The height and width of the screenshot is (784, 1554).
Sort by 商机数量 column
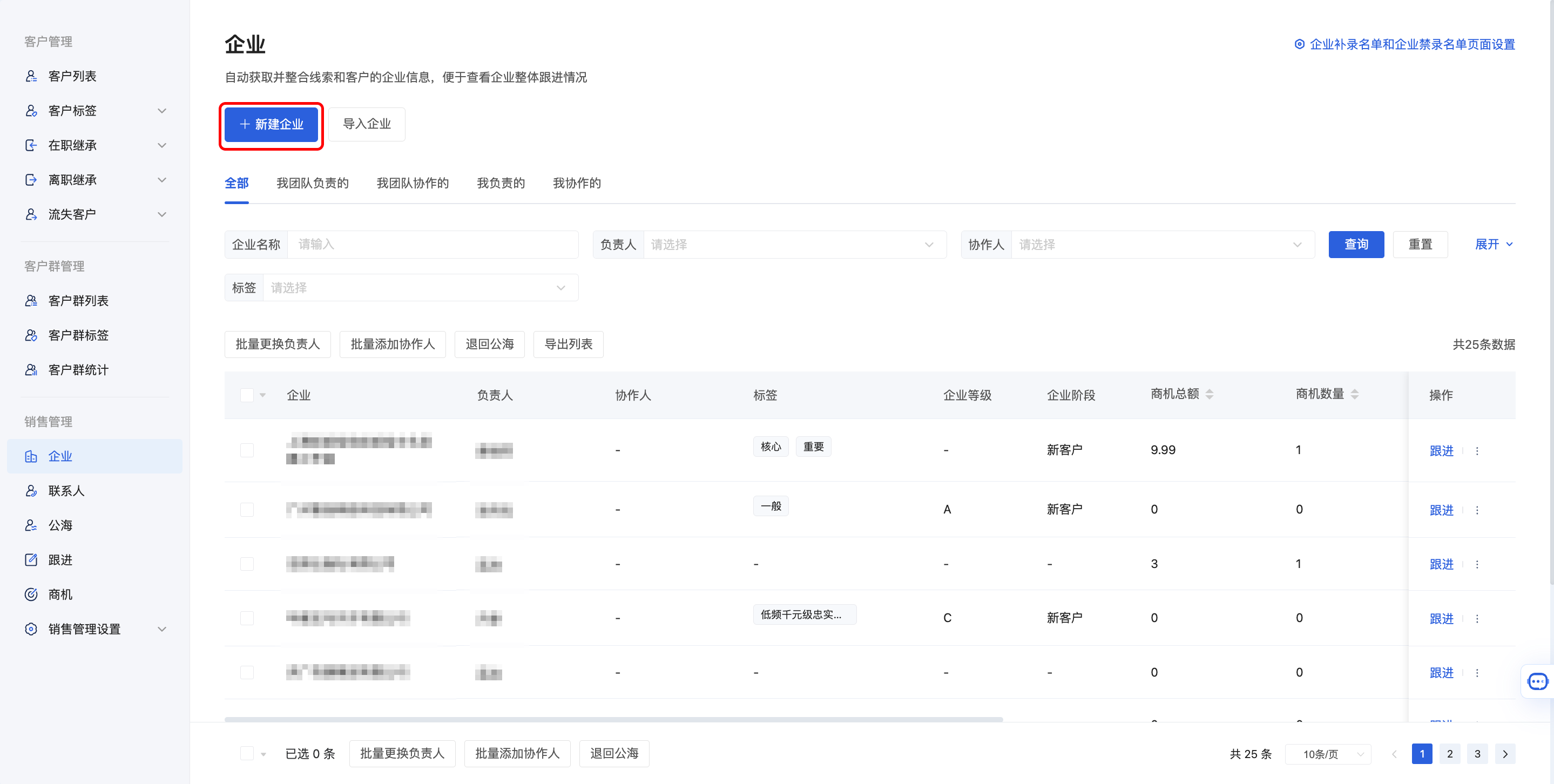1355,394
